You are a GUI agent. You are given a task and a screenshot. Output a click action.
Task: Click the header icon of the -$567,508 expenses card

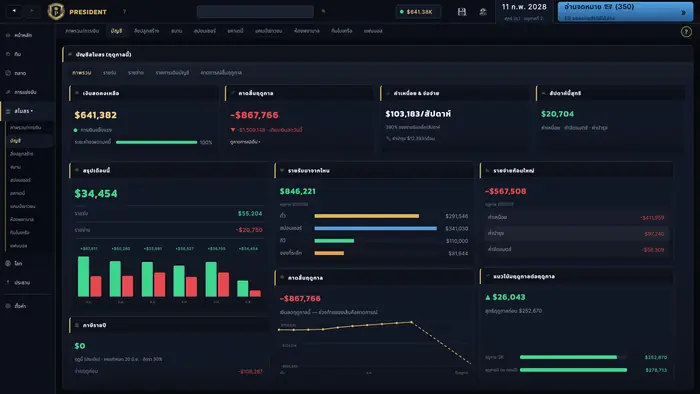488,170
